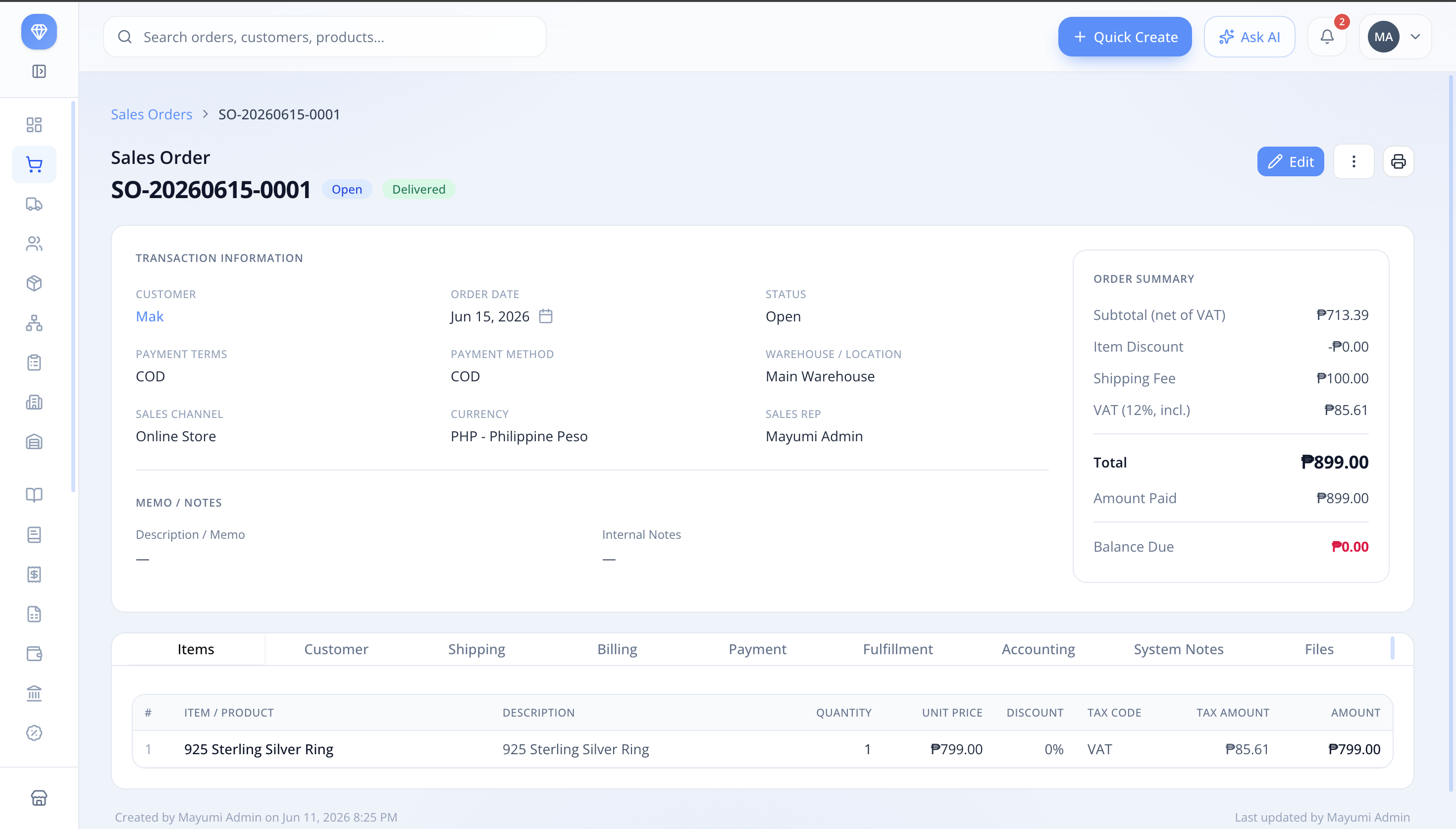The height and width of the screenshot is (829, 1456).
Task: Click the Delivered status badge
Action: coord(418,190)
